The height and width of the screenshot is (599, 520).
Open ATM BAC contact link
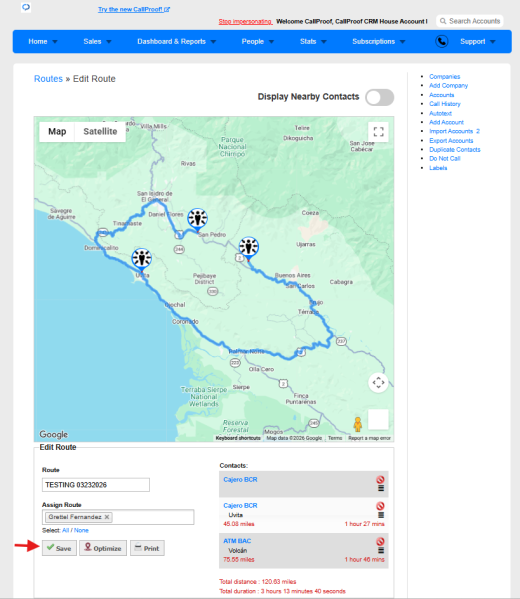pyautogui.click(x=237, y=541)
